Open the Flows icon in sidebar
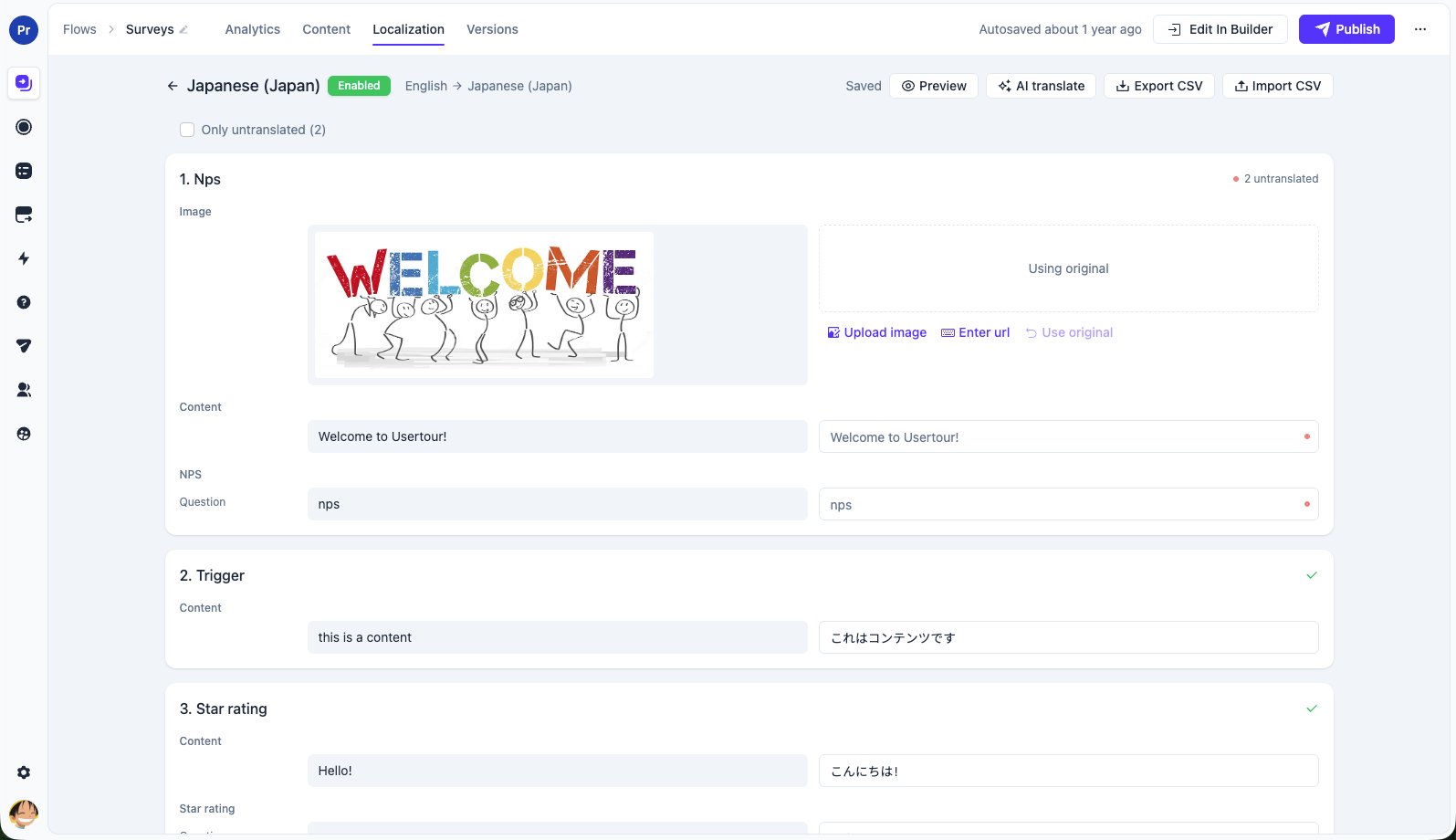 point(24,83)
